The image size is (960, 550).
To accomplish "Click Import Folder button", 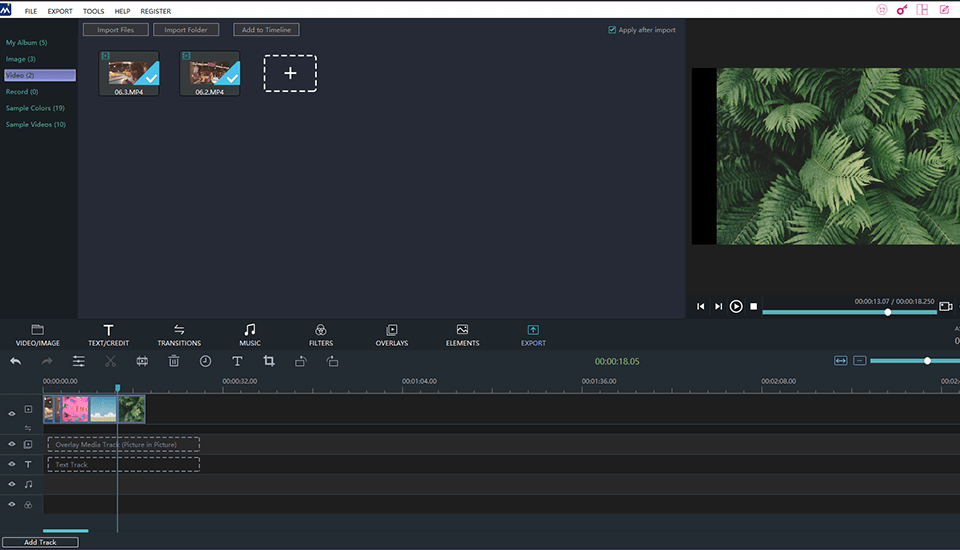I will click(x=186, y=29).
